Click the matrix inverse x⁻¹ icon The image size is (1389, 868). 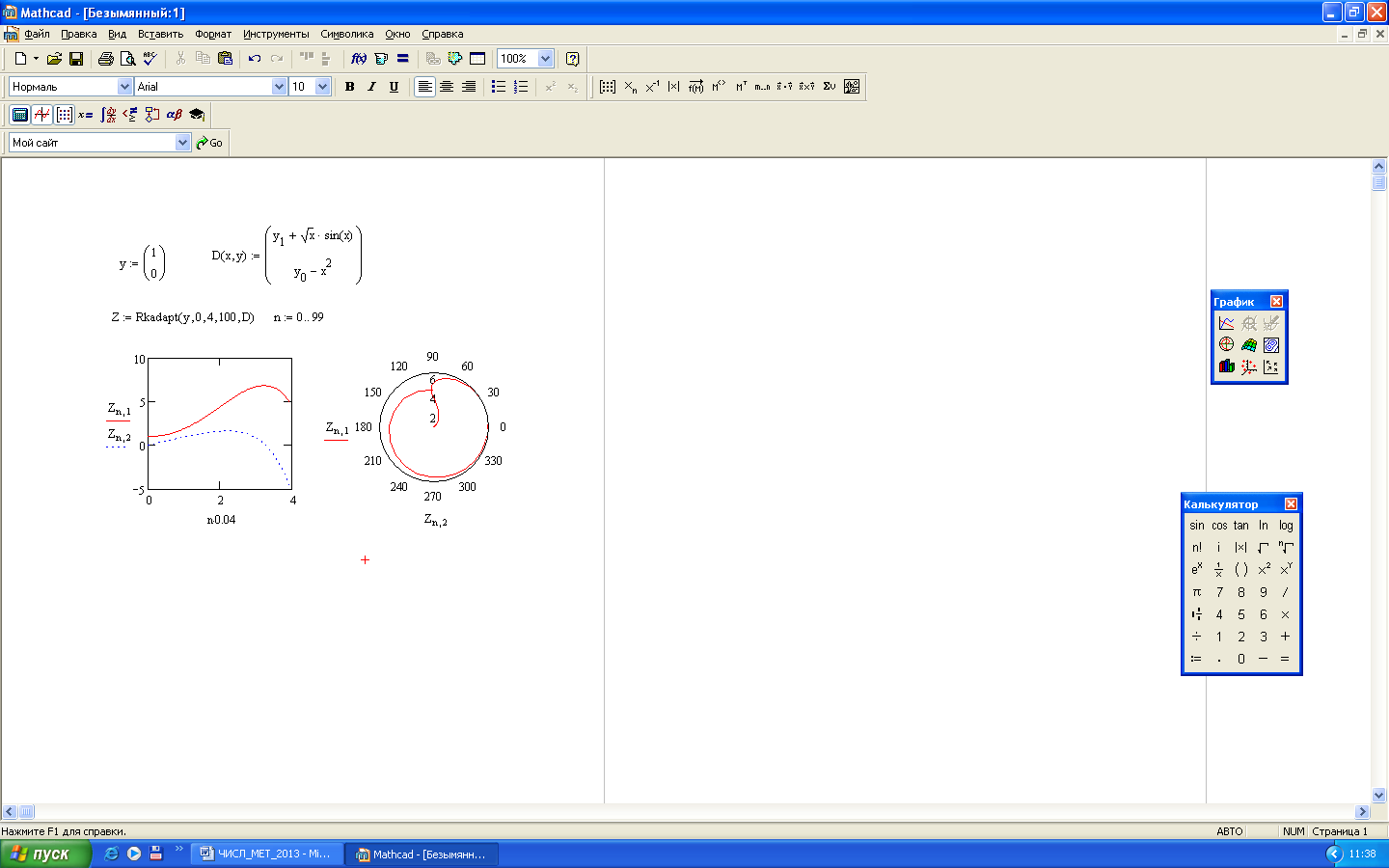click(x=652, y=87)
